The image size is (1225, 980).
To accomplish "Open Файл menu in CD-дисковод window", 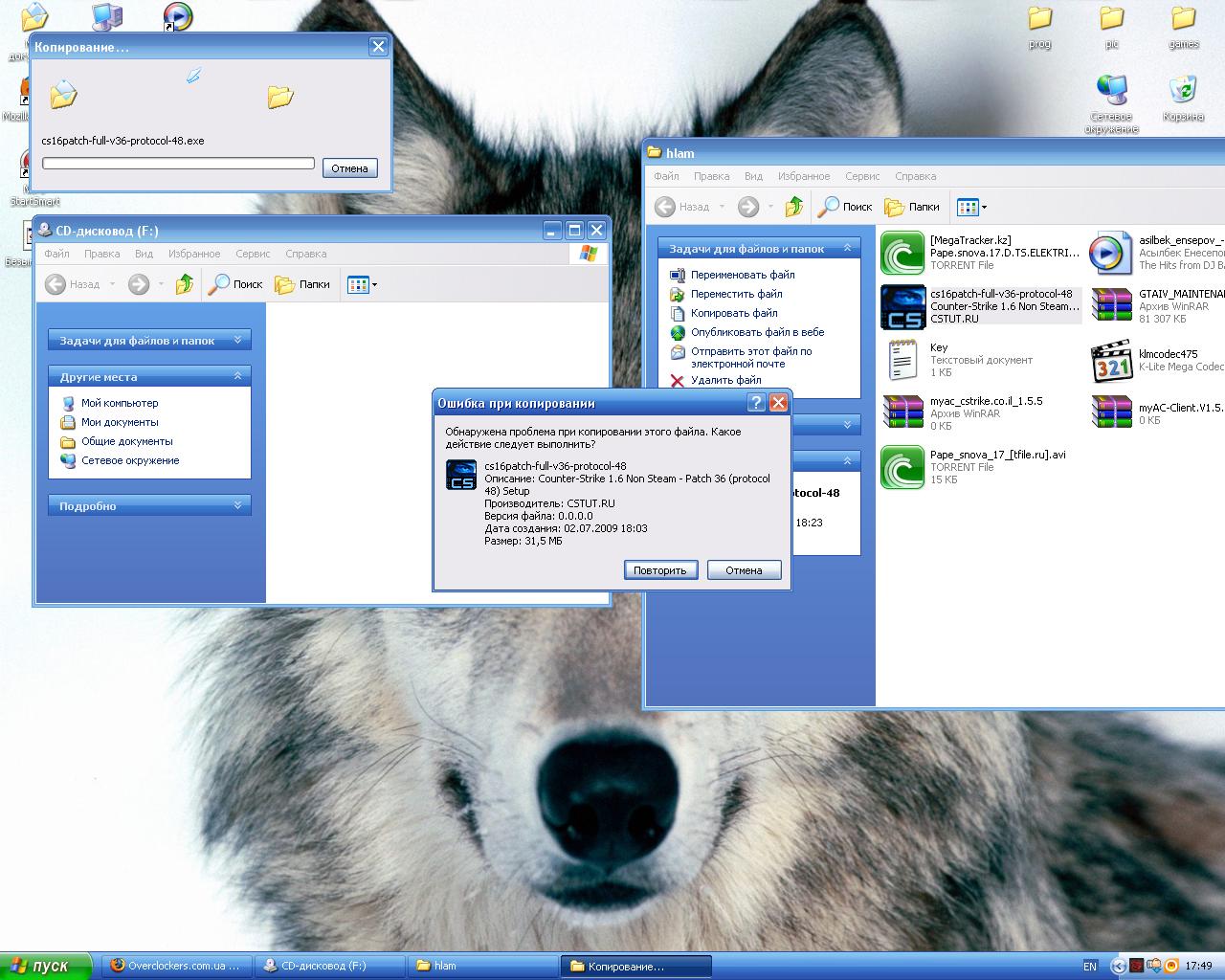I will pyautogui.click(x=56, y=254).
